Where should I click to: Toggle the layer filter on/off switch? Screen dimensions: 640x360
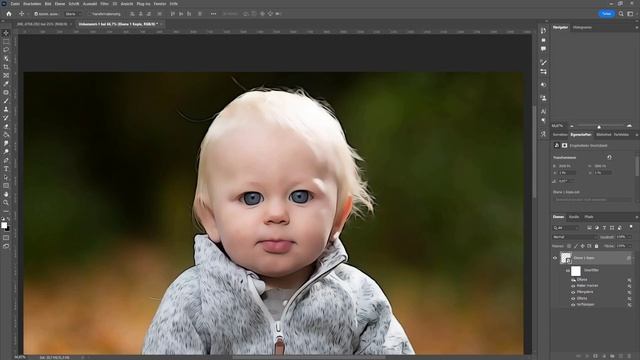[x=631, y=227]
